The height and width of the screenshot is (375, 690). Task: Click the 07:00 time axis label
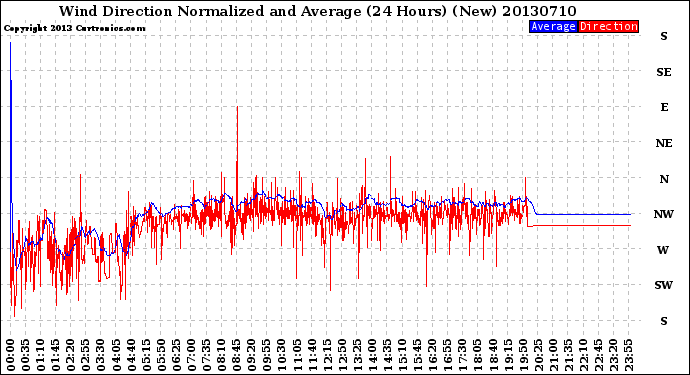[191, 355]
